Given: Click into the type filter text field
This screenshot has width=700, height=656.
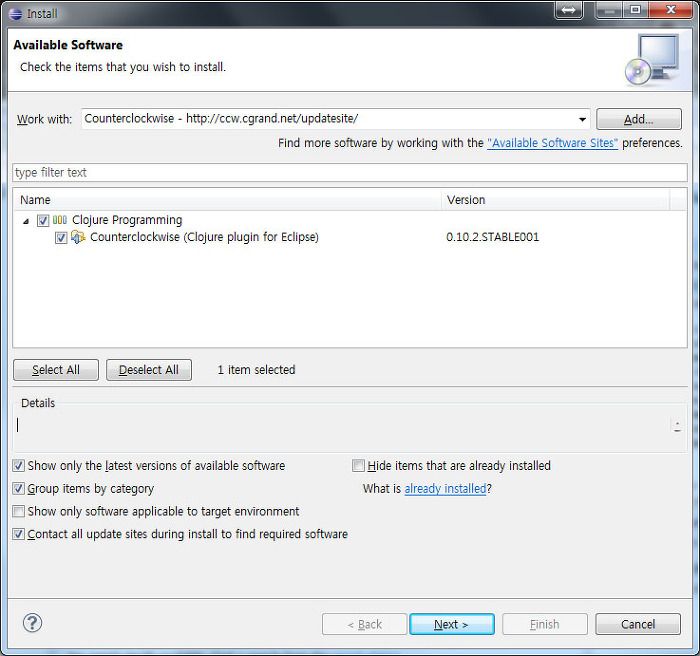Looking at the screenshot, I should pos(350,172).
